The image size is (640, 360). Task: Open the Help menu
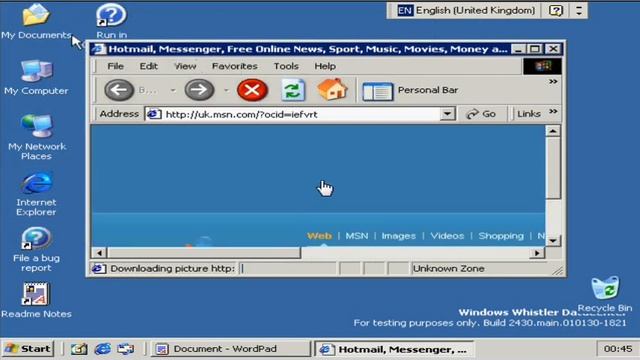pos(325,66)
